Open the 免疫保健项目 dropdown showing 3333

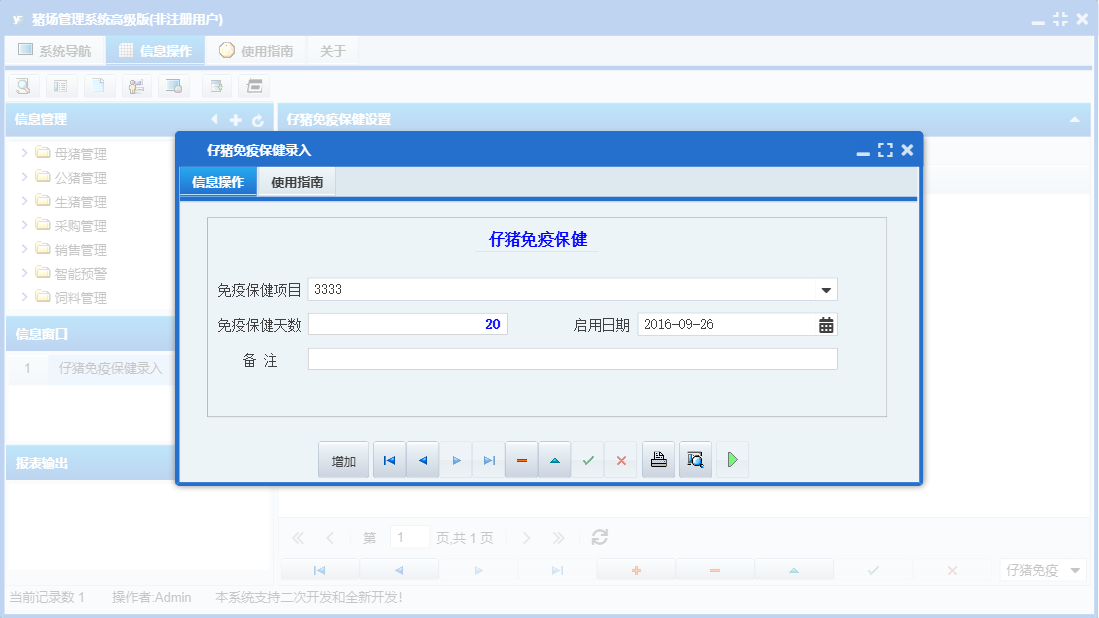coord(826,289)
